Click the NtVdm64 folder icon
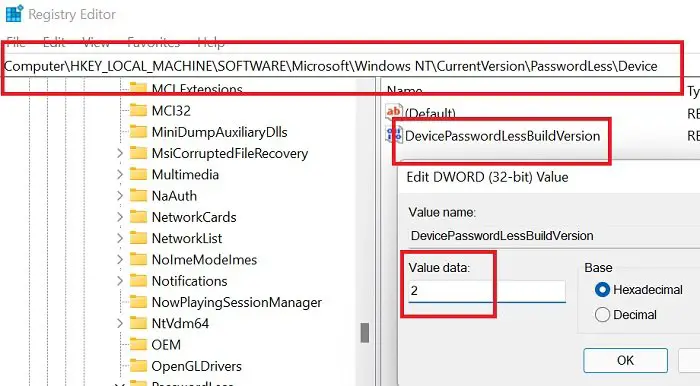Image resolution: width=700 pixels, height=386 pixels. pos(138,323)
